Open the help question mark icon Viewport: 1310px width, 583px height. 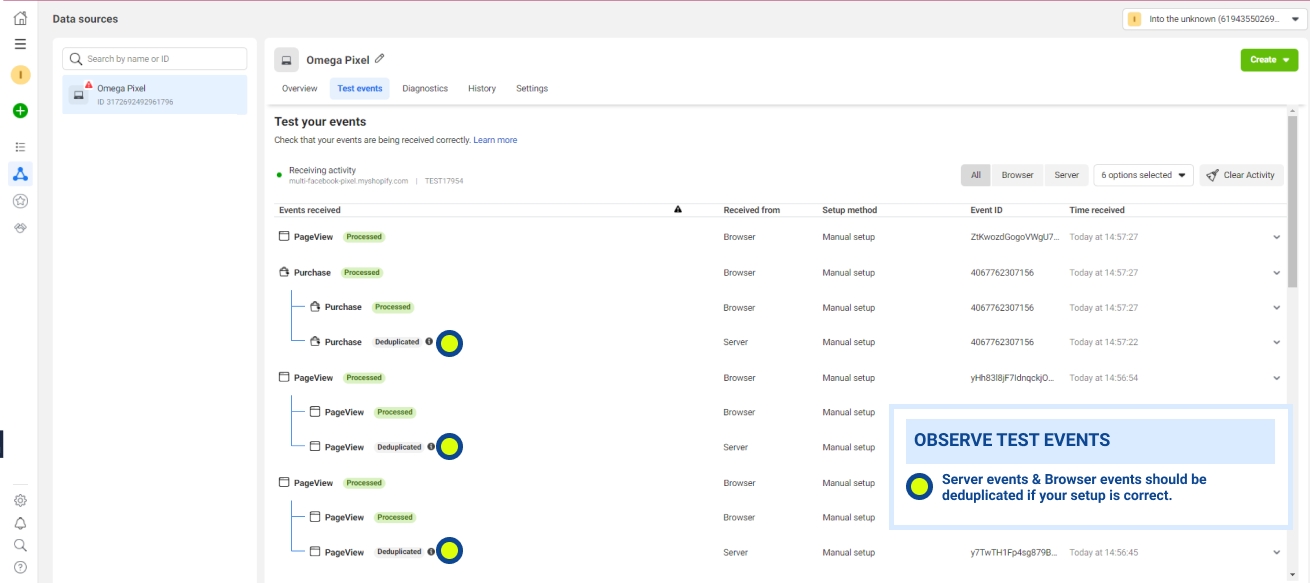tap(20, 567)
